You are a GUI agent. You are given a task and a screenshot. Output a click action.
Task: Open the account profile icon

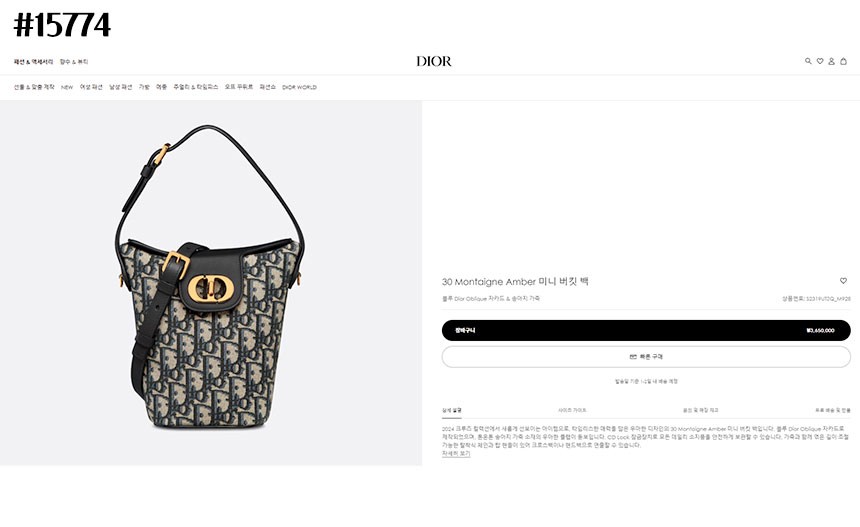click(831, 61)
